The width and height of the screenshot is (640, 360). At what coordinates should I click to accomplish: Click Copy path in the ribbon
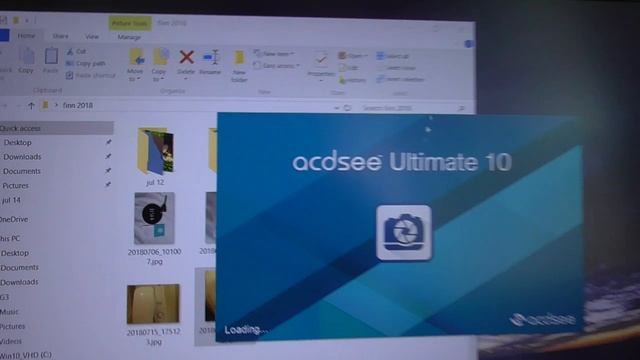[x=86, y=63]
